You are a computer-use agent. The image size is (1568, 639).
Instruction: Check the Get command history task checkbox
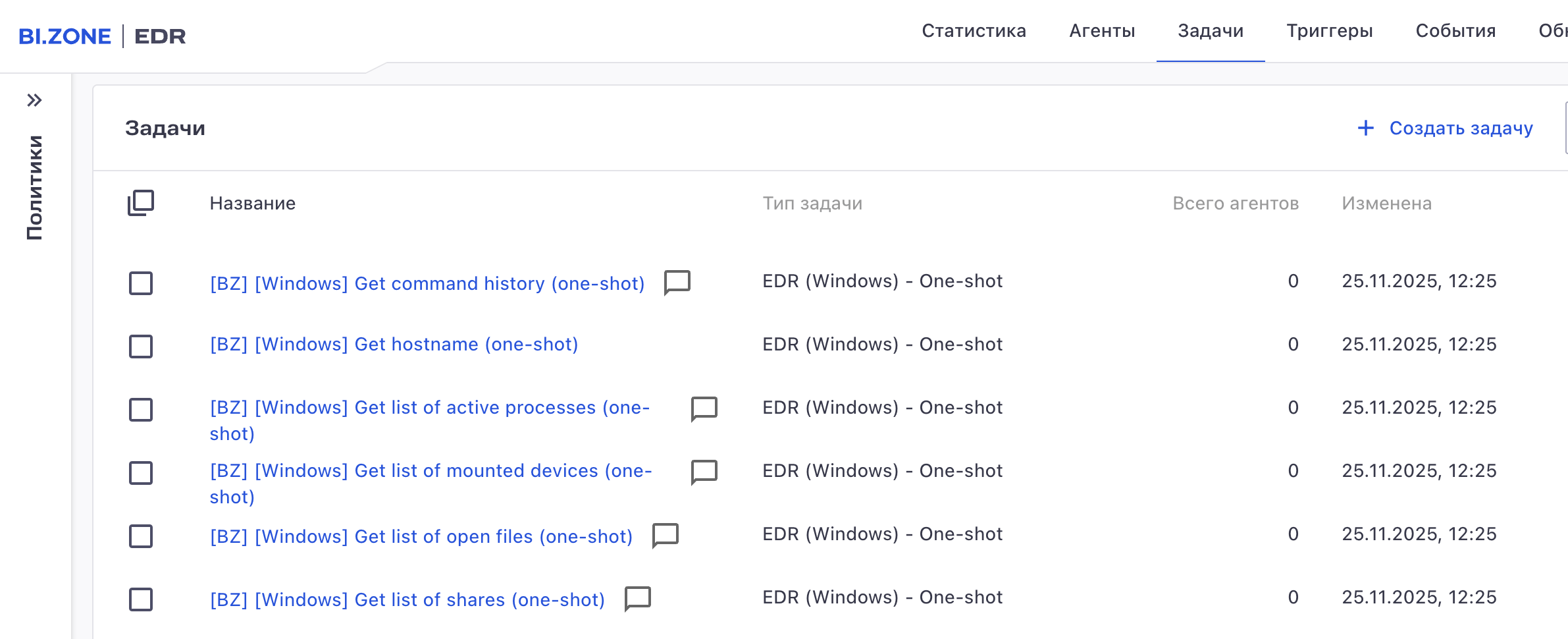point(141,283)
